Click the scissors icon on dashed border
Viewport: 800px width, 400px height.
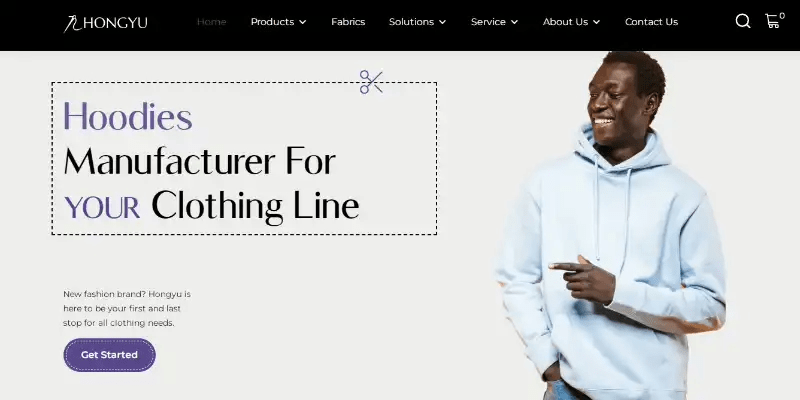pyautogui.click(x=371, y=82)
